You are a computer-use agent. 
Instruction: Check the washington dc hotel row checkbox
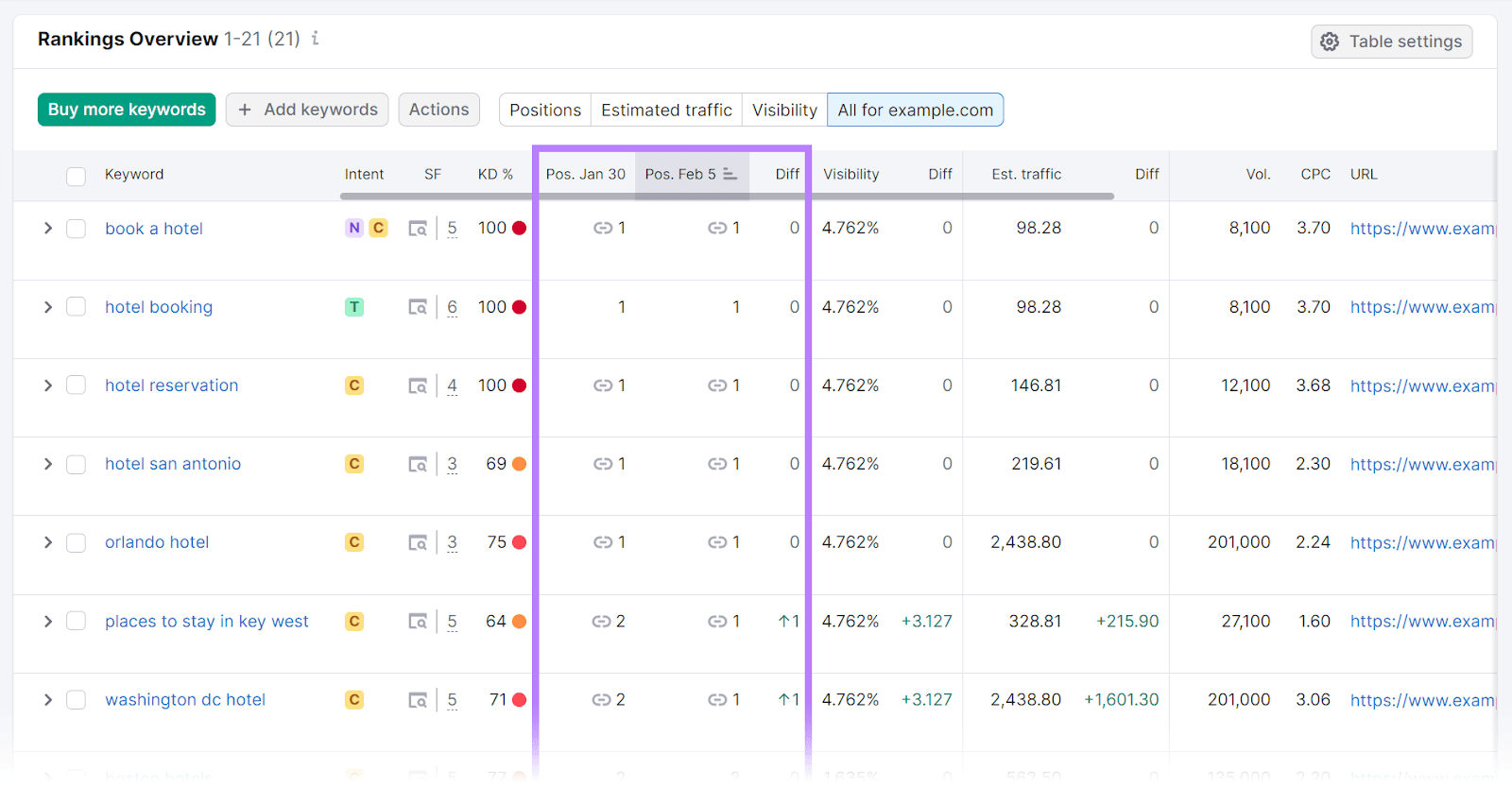(77, 700)
